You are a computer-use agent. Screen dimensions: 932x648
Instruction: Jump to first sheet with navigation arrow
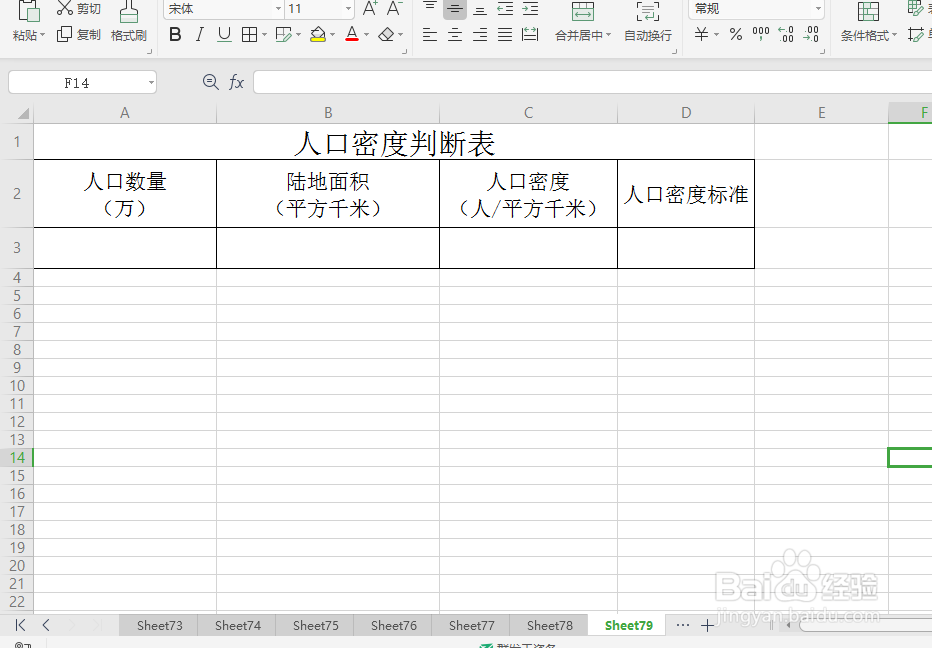click(20, 625)
